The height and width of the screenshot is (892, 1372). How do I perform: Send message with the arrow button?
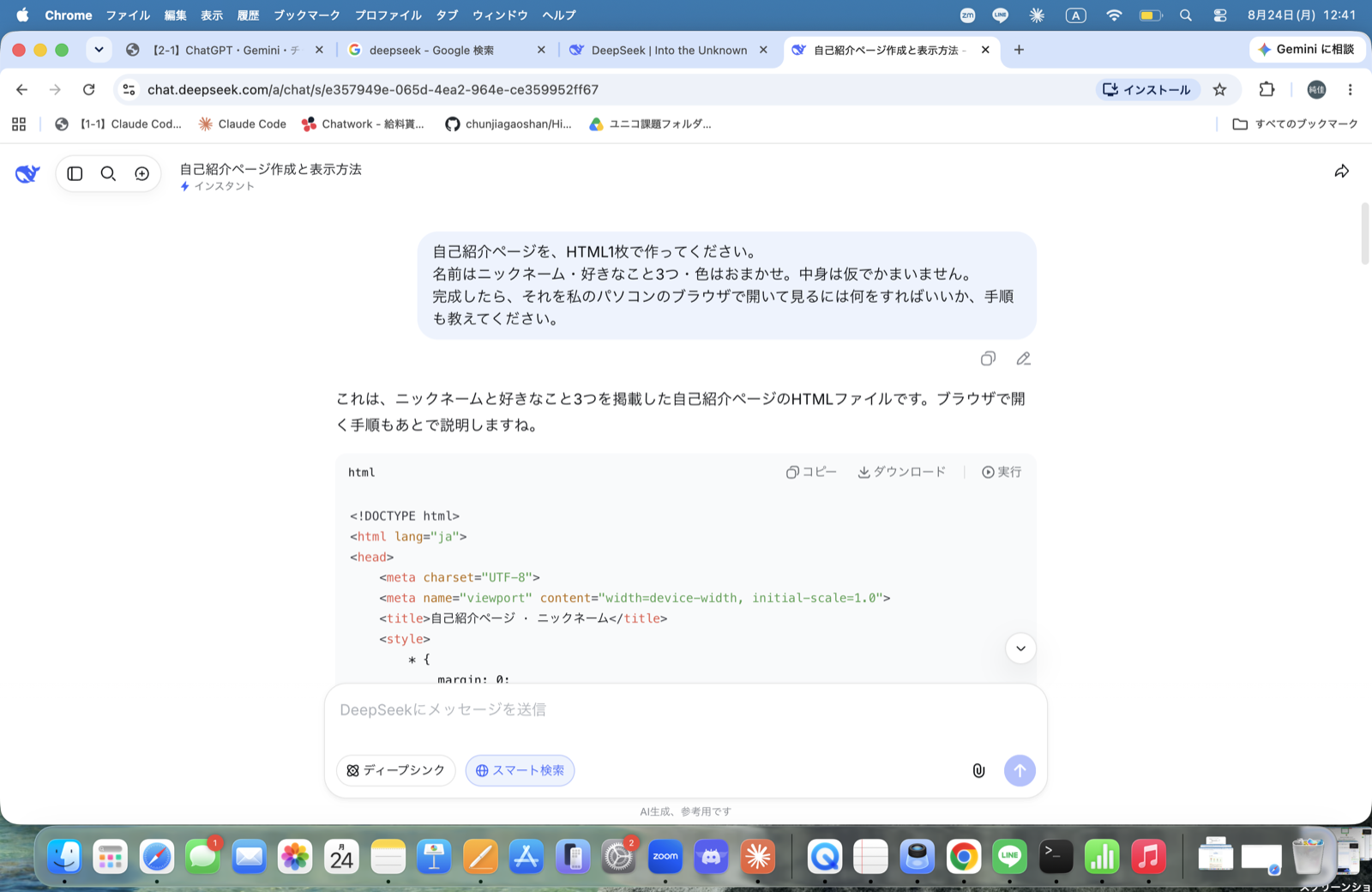[1020, 770]
